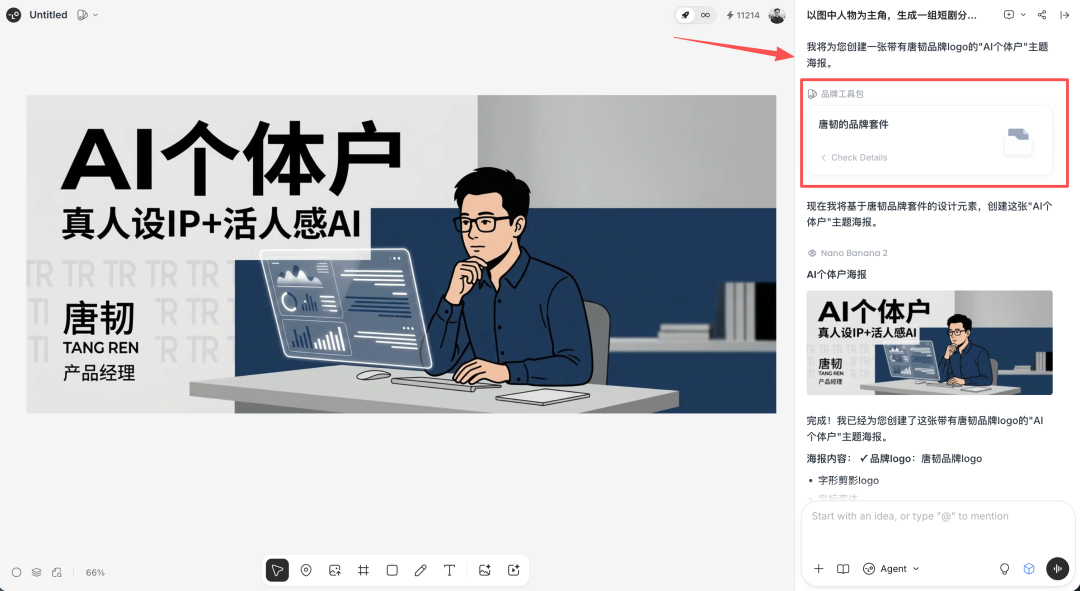
Task: Expand the Untitled project menu arrow
Action: coord(95,15)
